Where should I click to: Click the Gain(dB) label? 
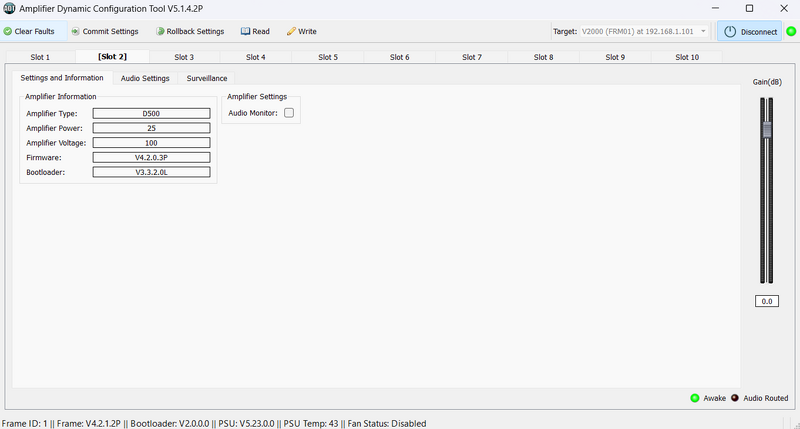coord(767,82)
